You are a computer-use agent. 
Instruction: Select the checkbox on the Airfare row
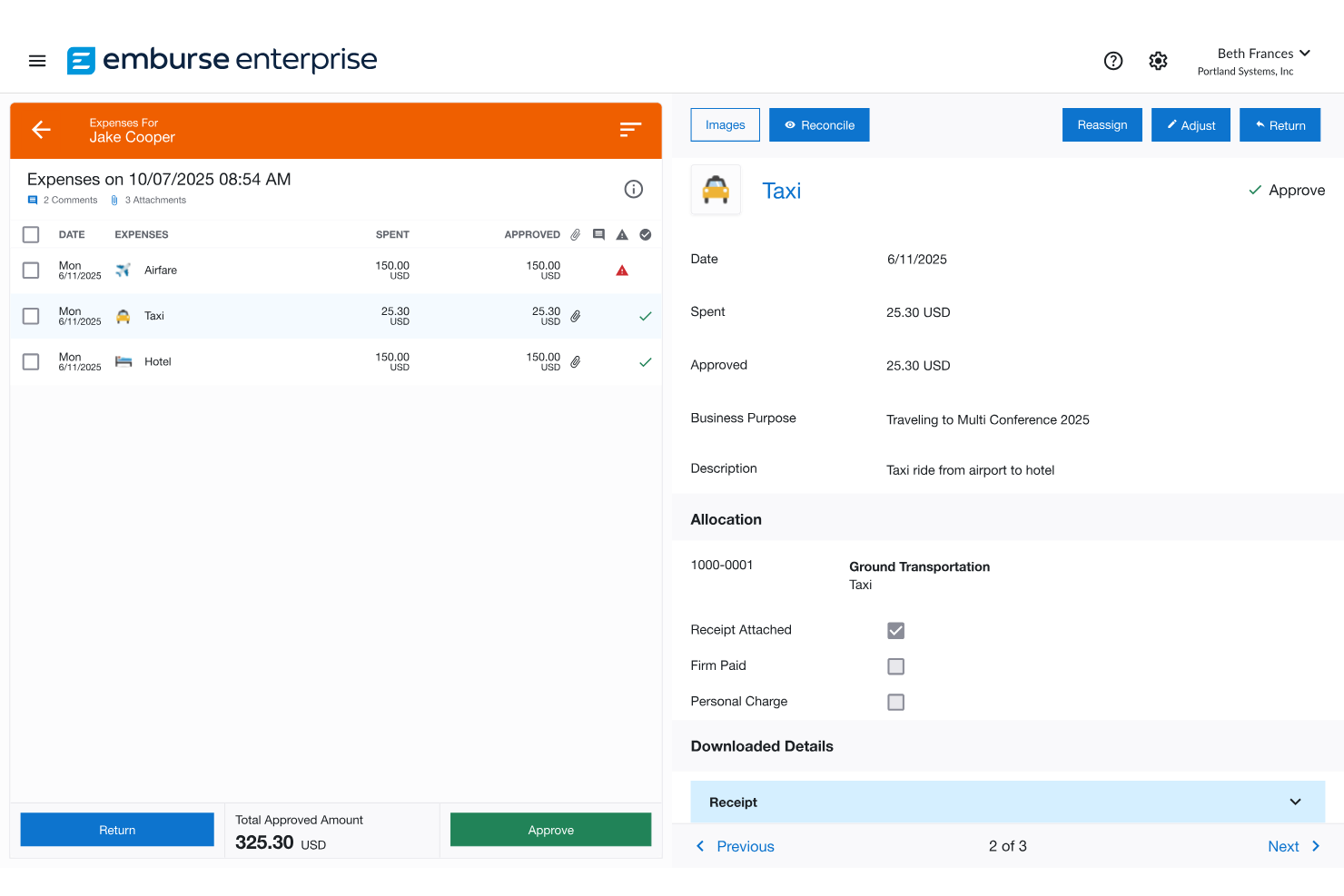[30, 270]
